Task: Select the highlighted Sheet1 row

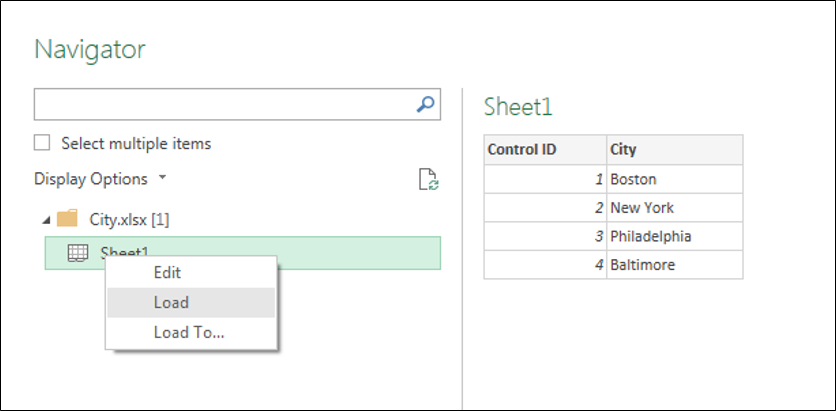Action: pyautogui.click(x=243, y=253)
